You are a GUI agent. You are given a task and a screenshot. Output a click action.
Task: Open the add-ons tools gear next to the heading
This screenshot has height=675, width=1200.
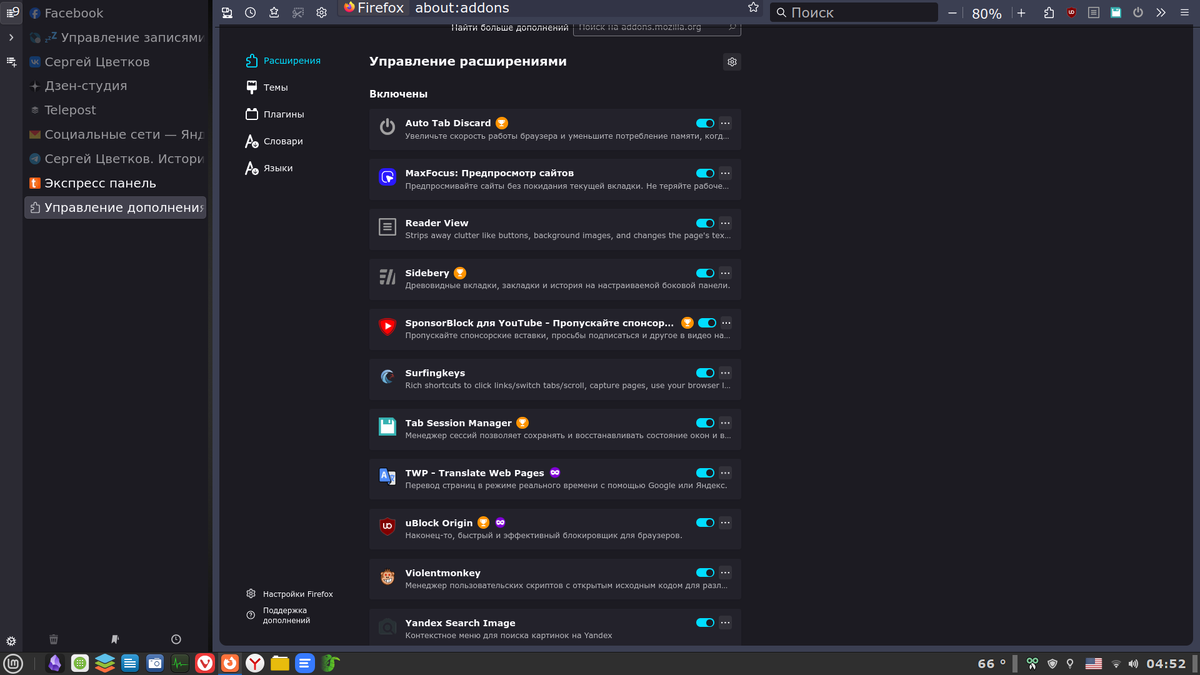point(732,62)
